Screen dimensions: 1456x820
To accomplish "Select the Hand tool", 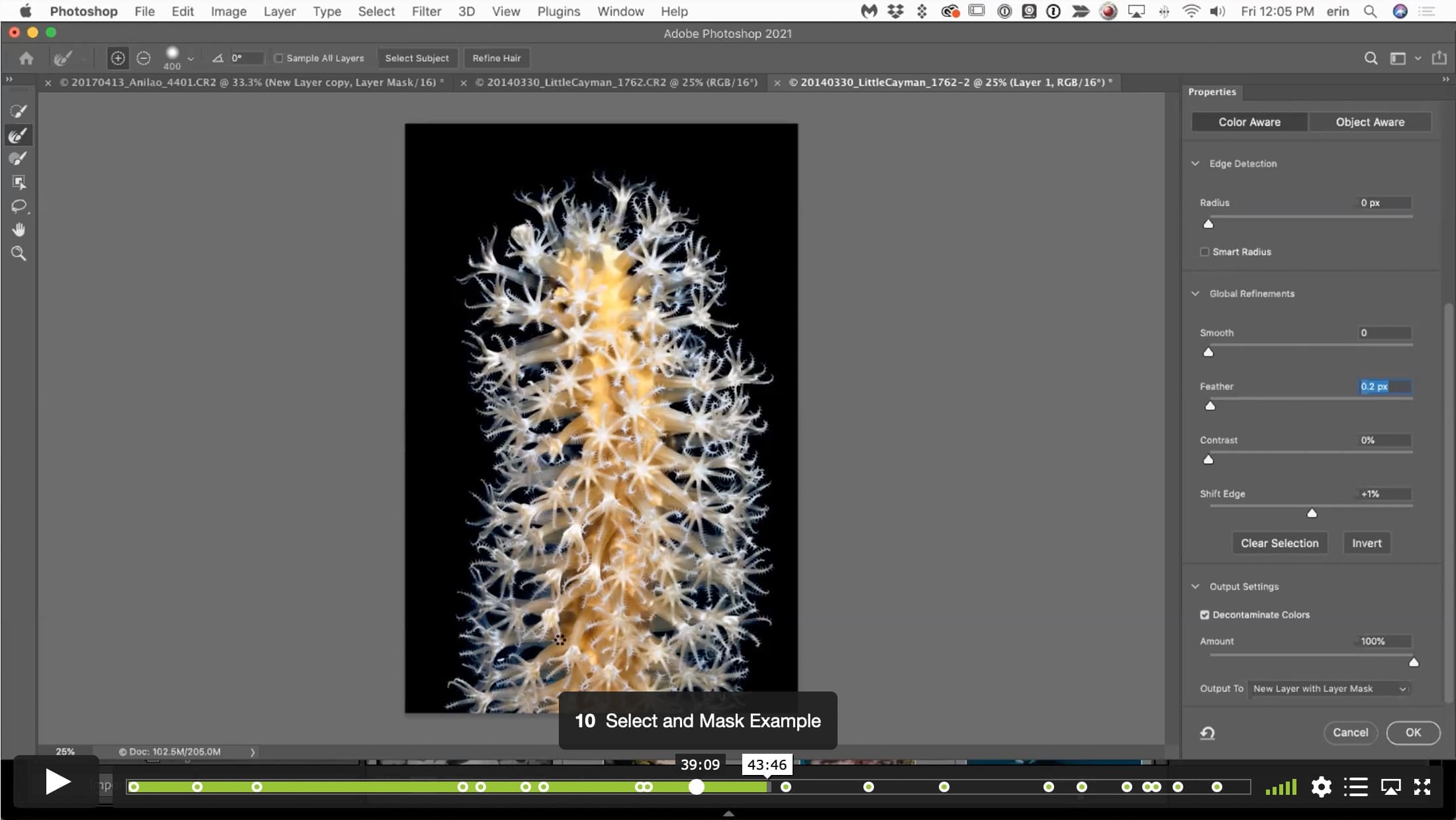I will point(19,230).
